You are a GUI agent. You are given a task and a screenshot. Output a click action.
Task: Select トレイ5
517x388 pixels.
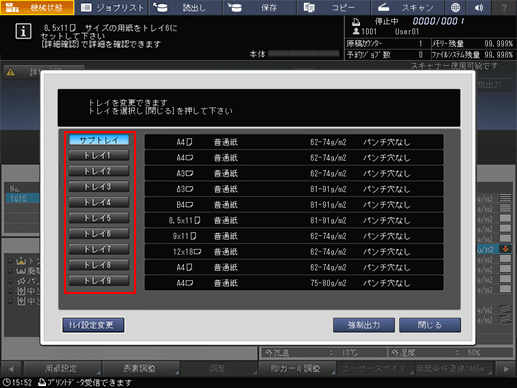[x=99, y=218]
